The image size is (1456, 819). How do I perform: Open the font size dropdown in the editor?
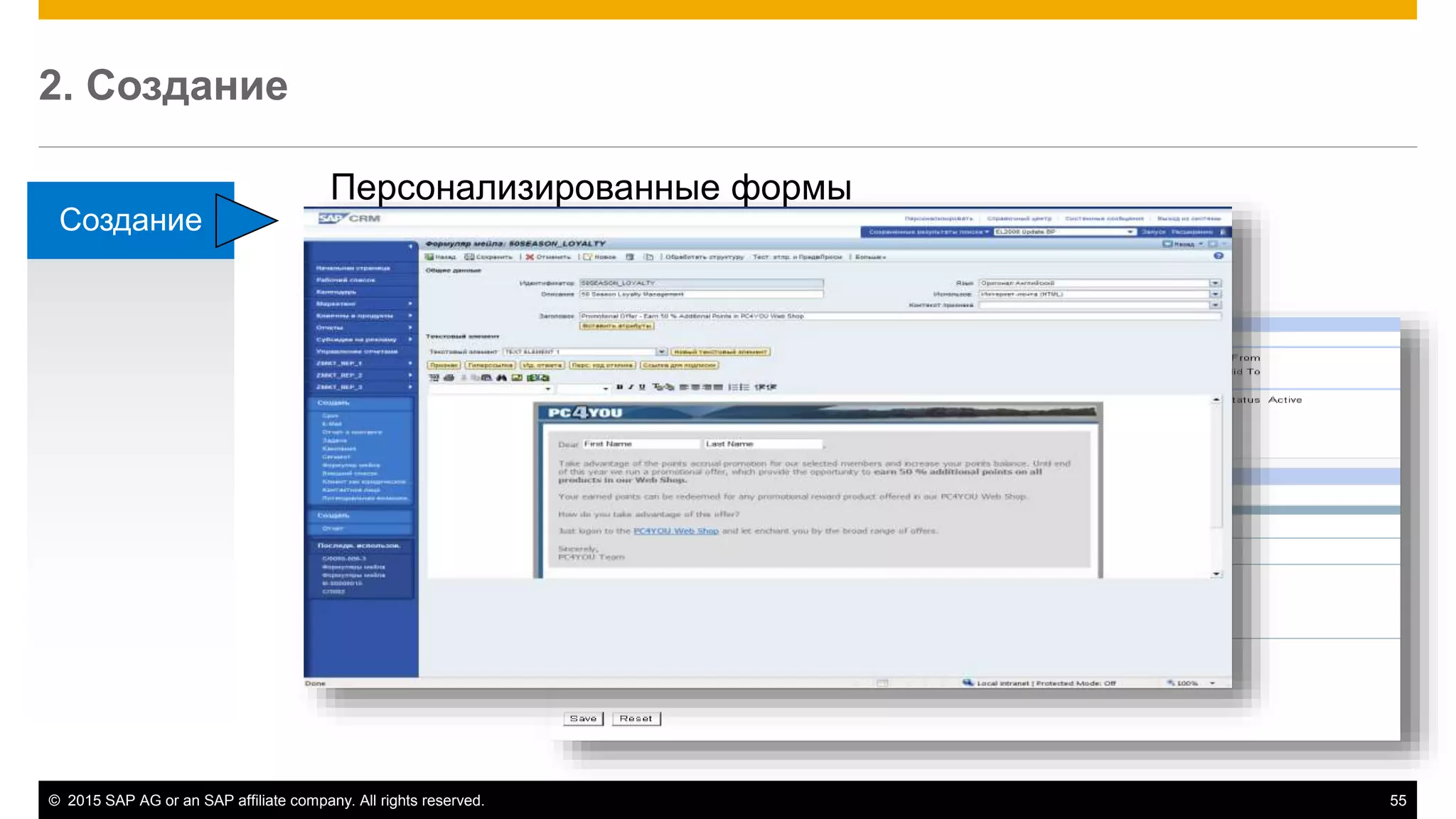pos(606,388)
